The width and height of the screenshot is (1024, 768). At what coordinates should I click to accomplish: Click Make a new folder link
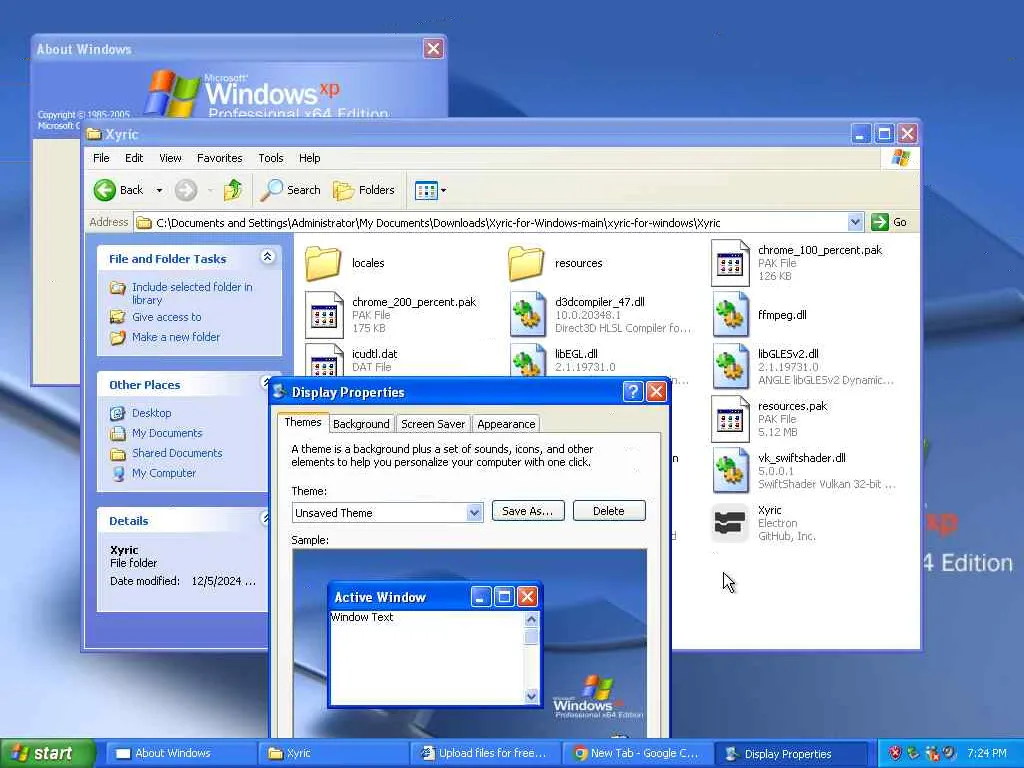point(176,337)
